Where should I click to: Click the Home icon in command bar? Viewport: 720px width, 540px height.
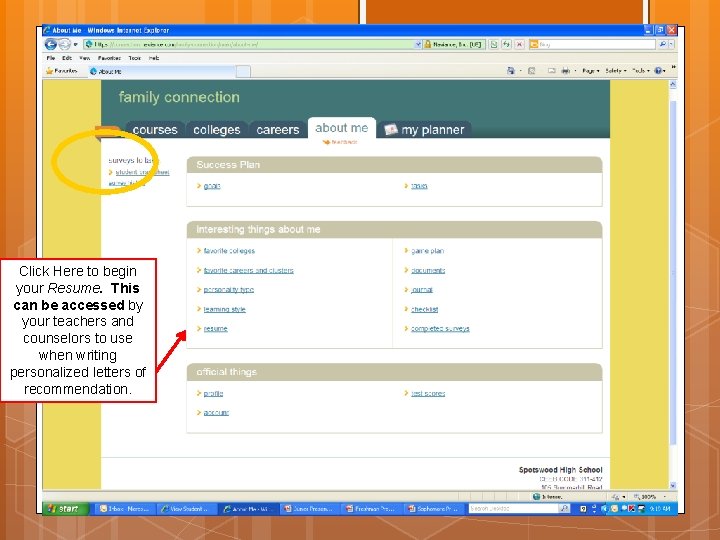pos(511,71)
